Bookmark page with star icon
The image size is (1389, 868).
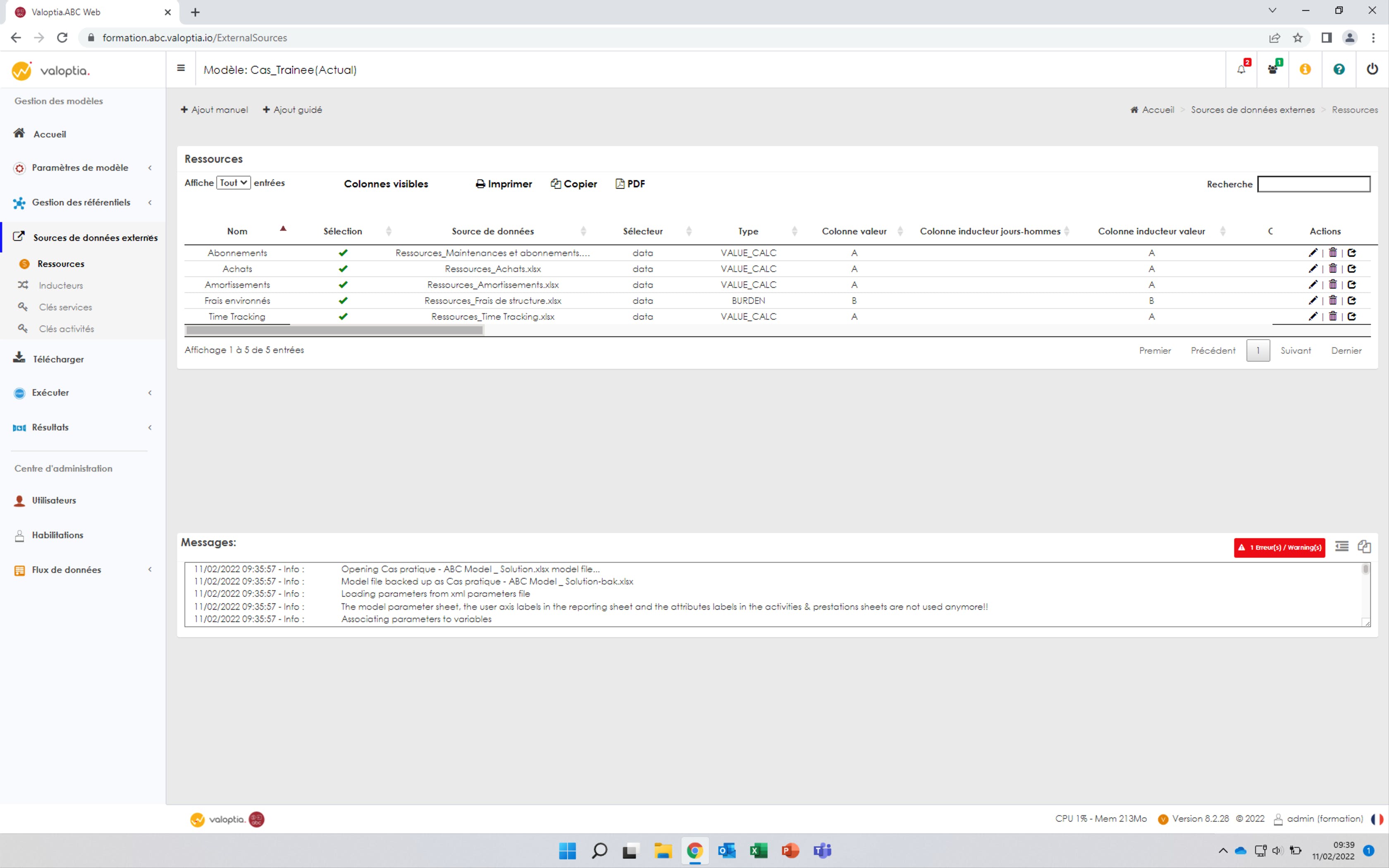pyautogui.click(x=1298, y=38)
